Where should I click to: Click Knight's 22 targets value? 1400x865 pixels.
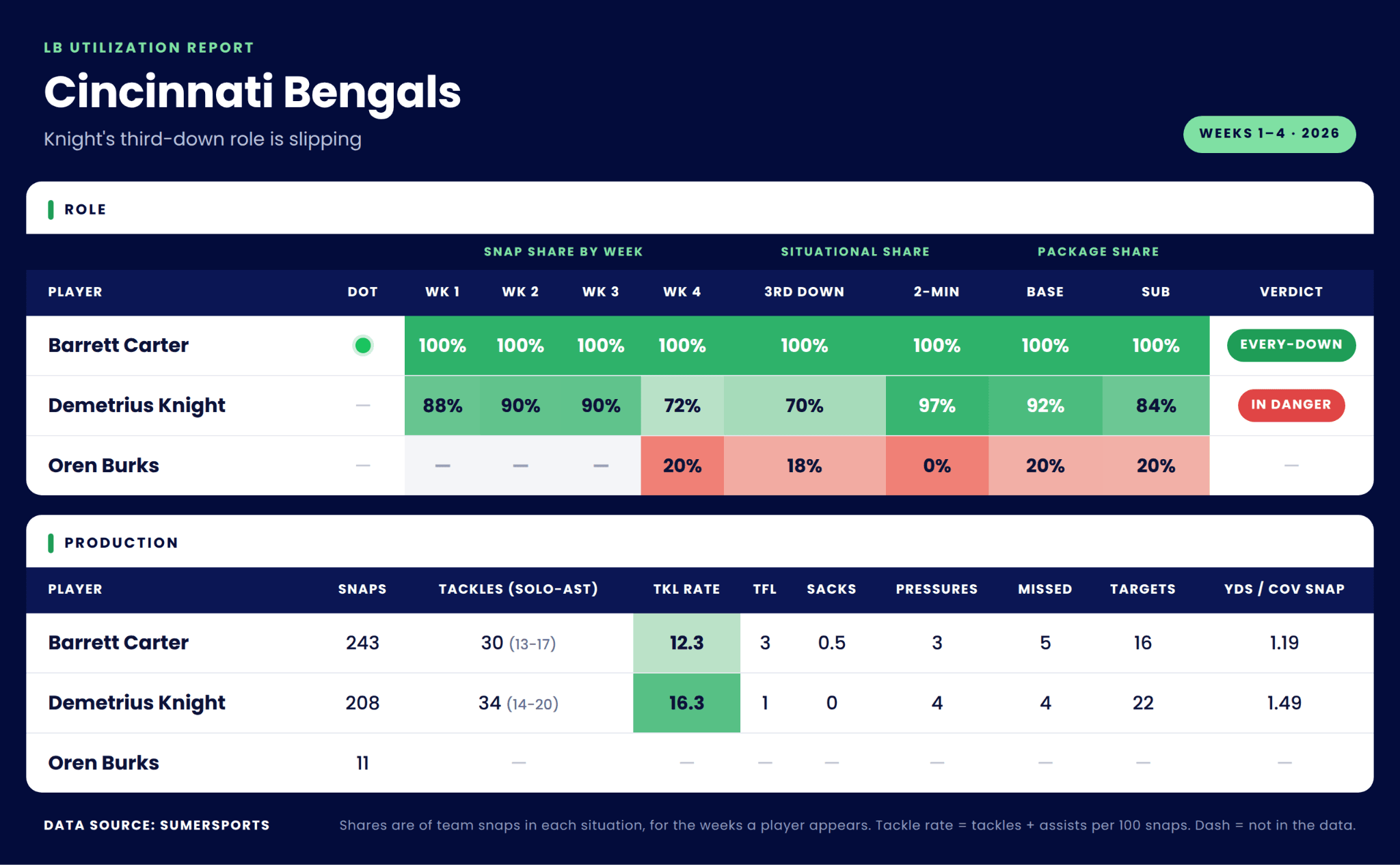[1143, 703]
